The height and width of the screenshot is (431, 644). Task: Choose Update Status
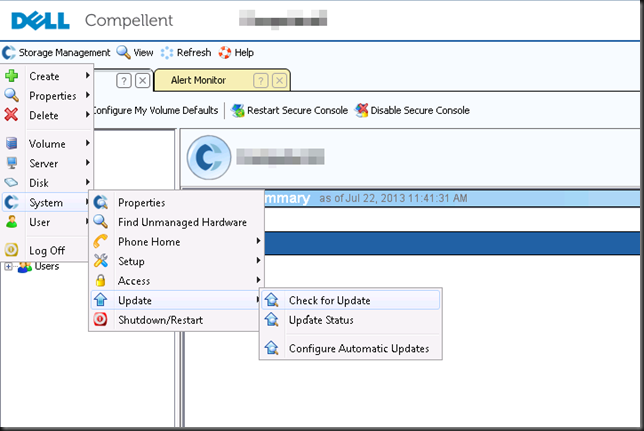coord(351,320)
